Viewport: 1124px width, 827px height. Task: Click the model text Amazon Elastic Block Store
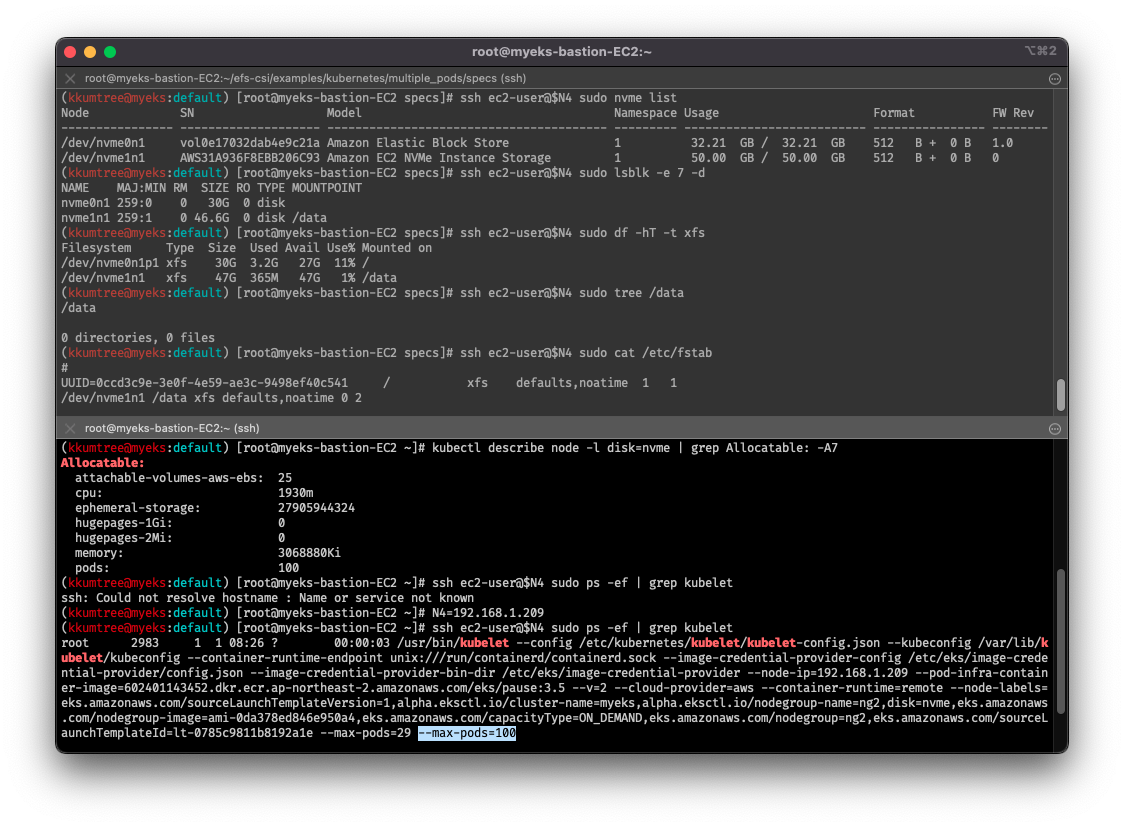[417, 143]
